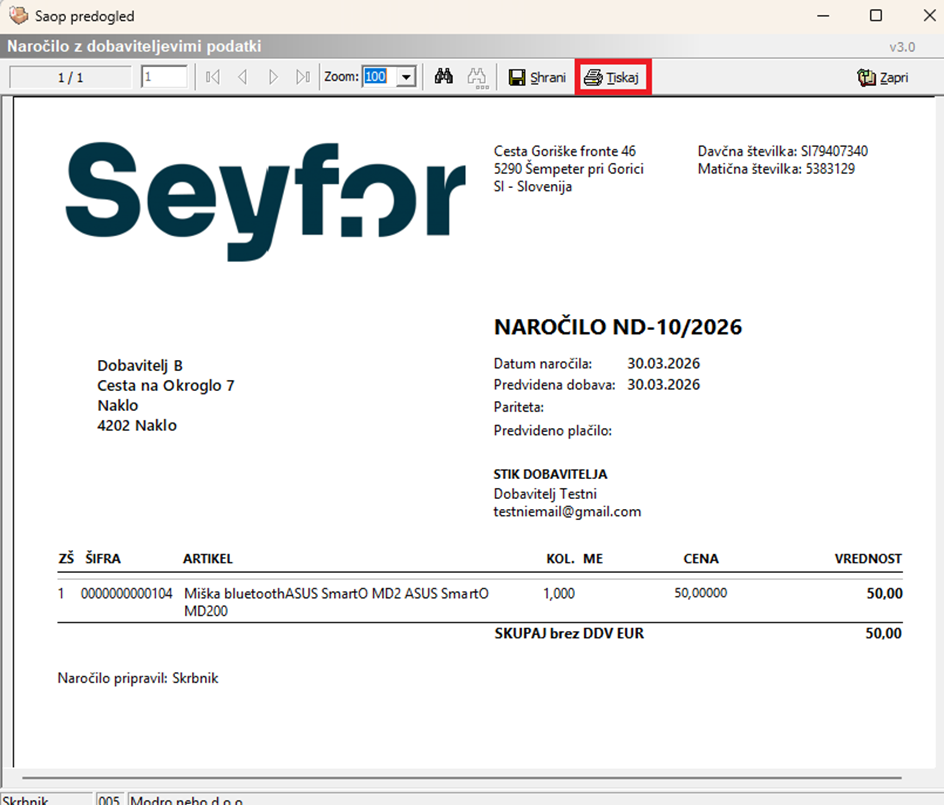Click Modro nebo d.o.o. in status bar
Image resolution: width=944 pixels, height=805 pixels.
186,800
